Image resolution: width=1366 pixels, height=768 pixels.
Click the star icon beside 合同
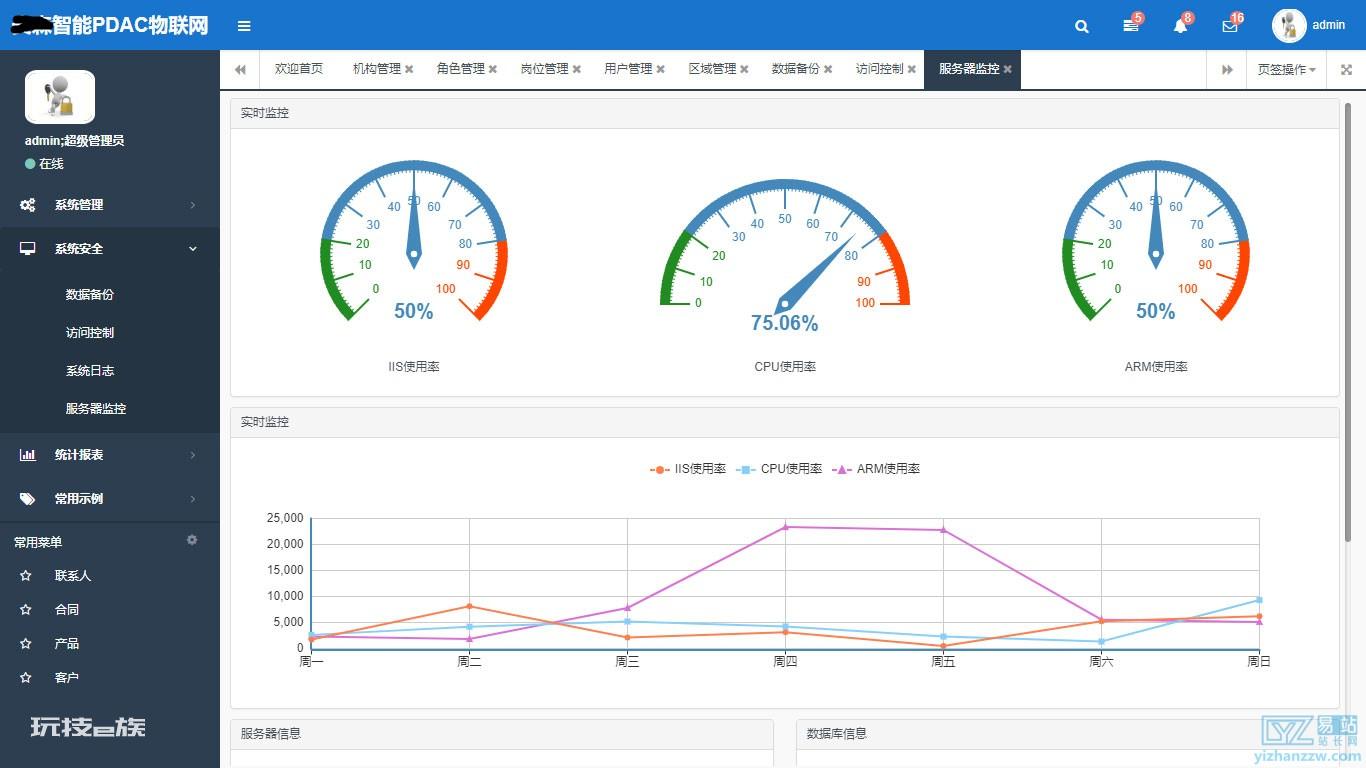tap(26, 610)
